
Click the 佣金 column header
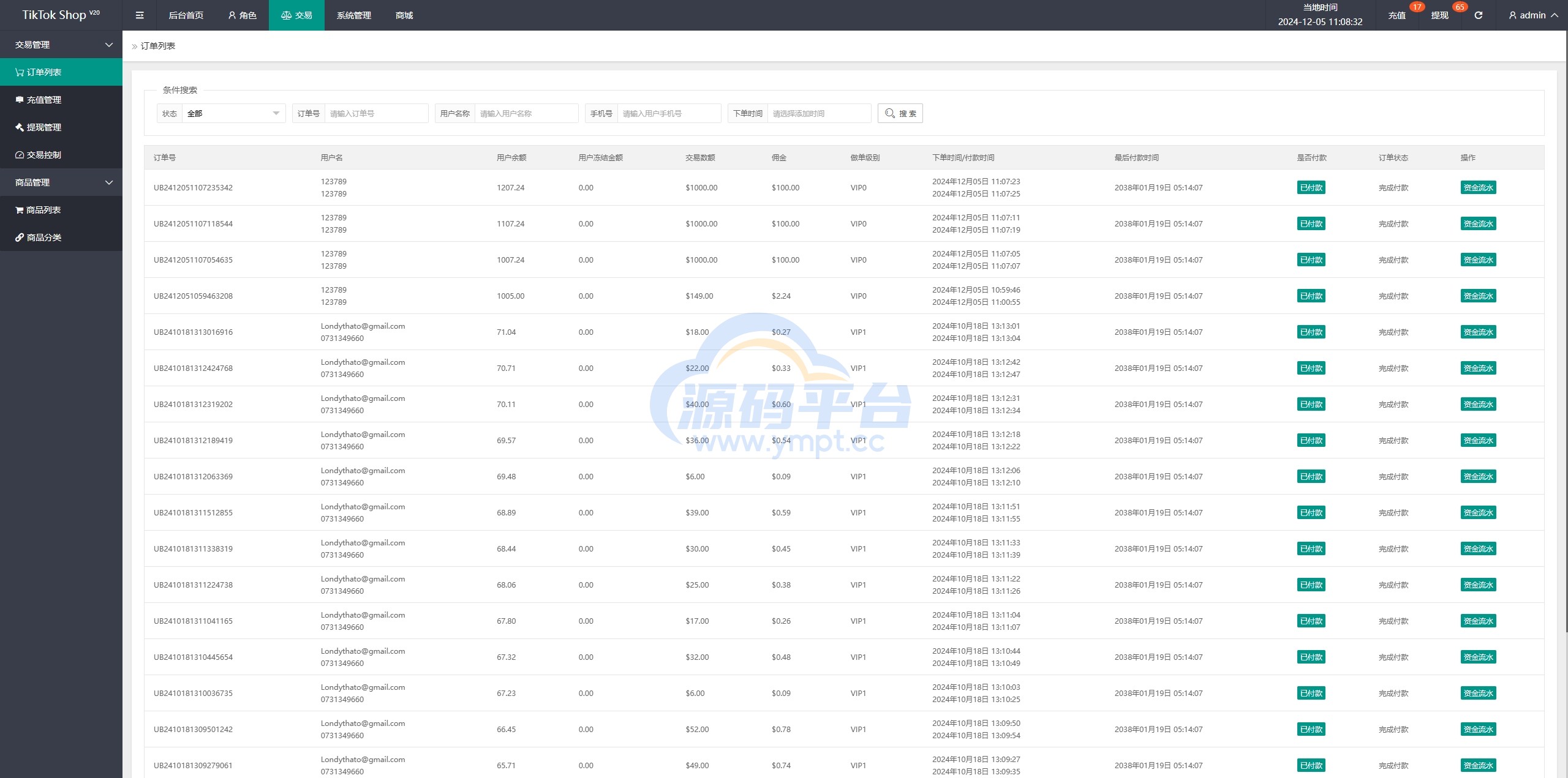779,158
